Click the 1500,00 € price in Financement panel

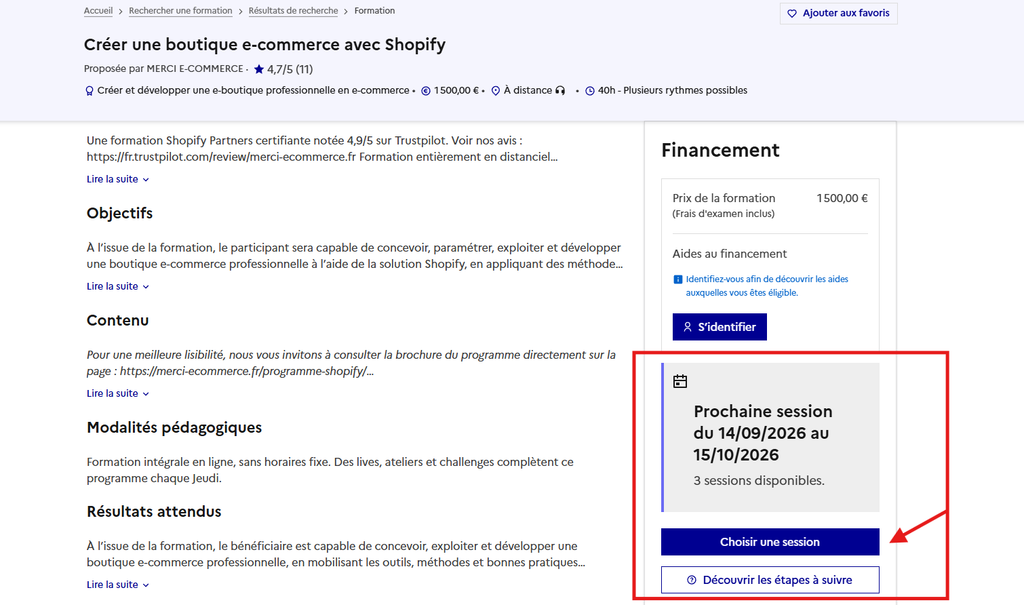[x=842, y=198]
